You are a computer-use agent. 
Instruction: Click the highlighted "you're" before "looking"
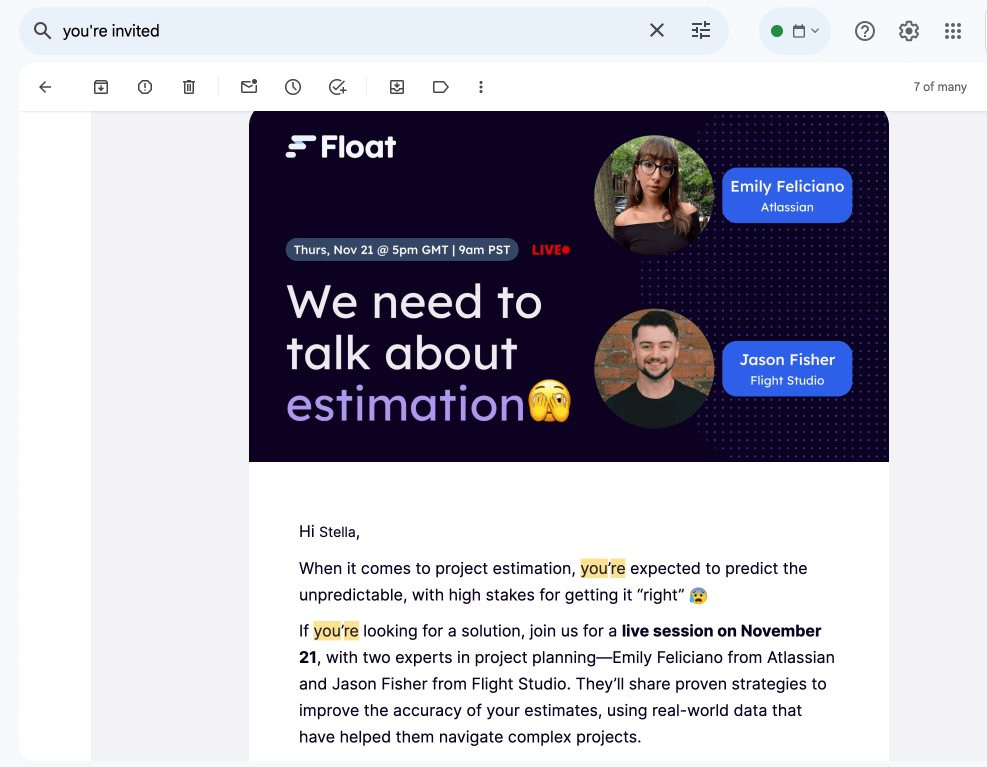(336, 631)
